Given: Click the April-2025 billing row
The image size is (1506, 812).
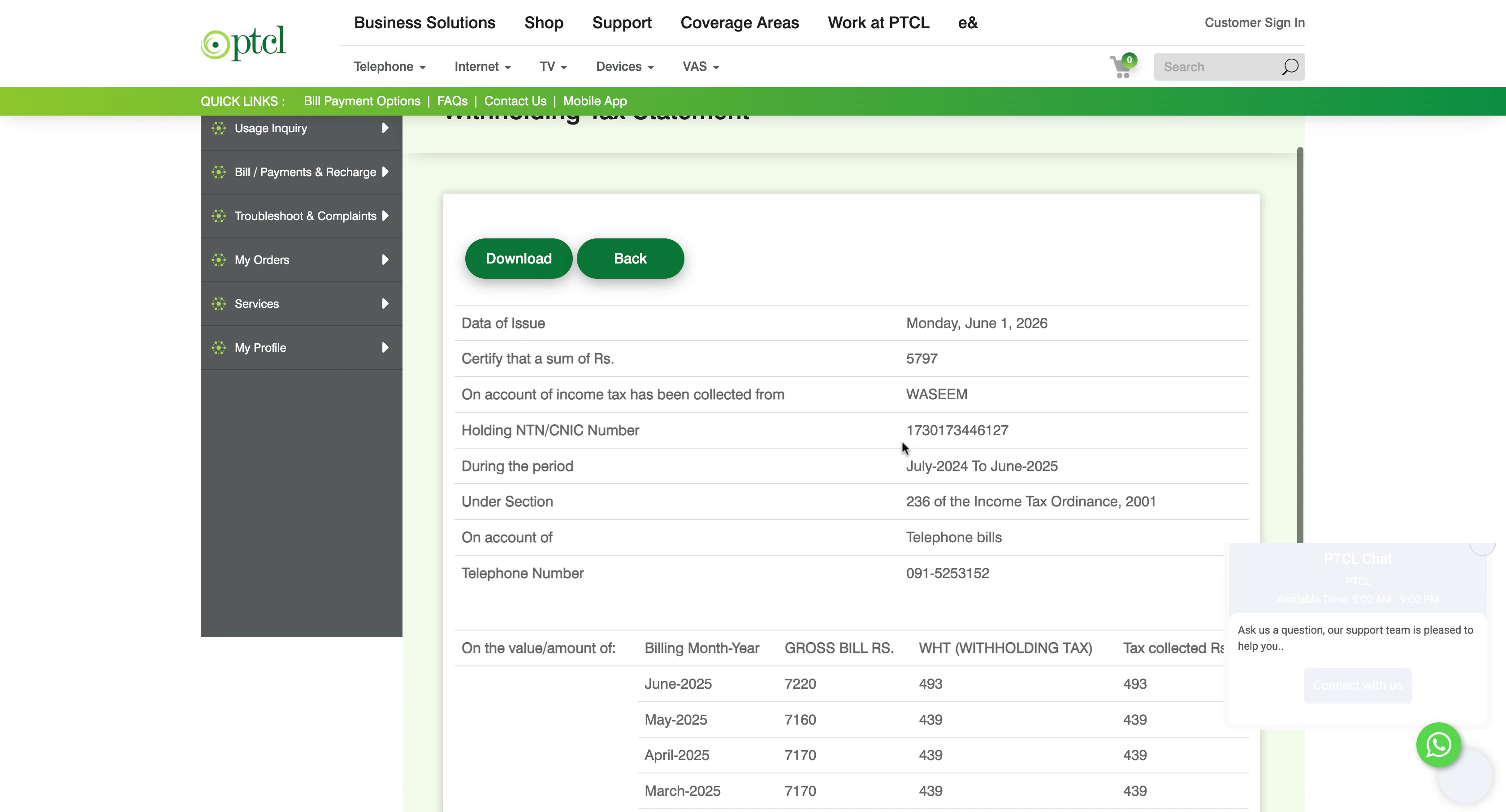Looking at the screenshot, I should tap(943, 755).
